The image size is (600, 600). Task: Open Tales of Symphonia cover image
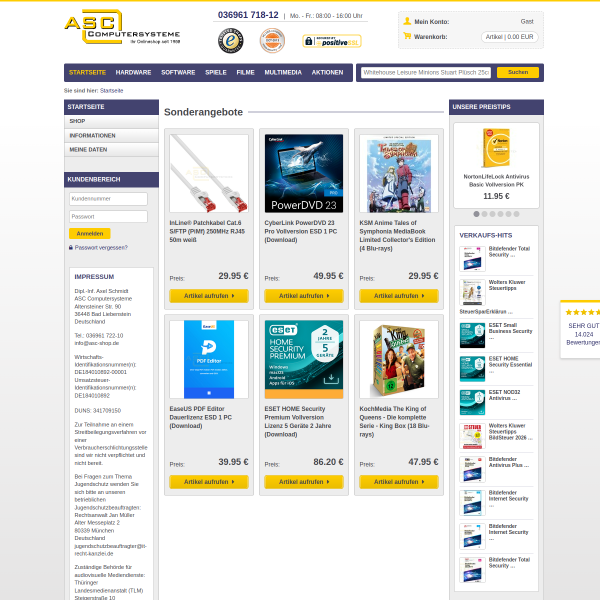(x=399, y=173)
